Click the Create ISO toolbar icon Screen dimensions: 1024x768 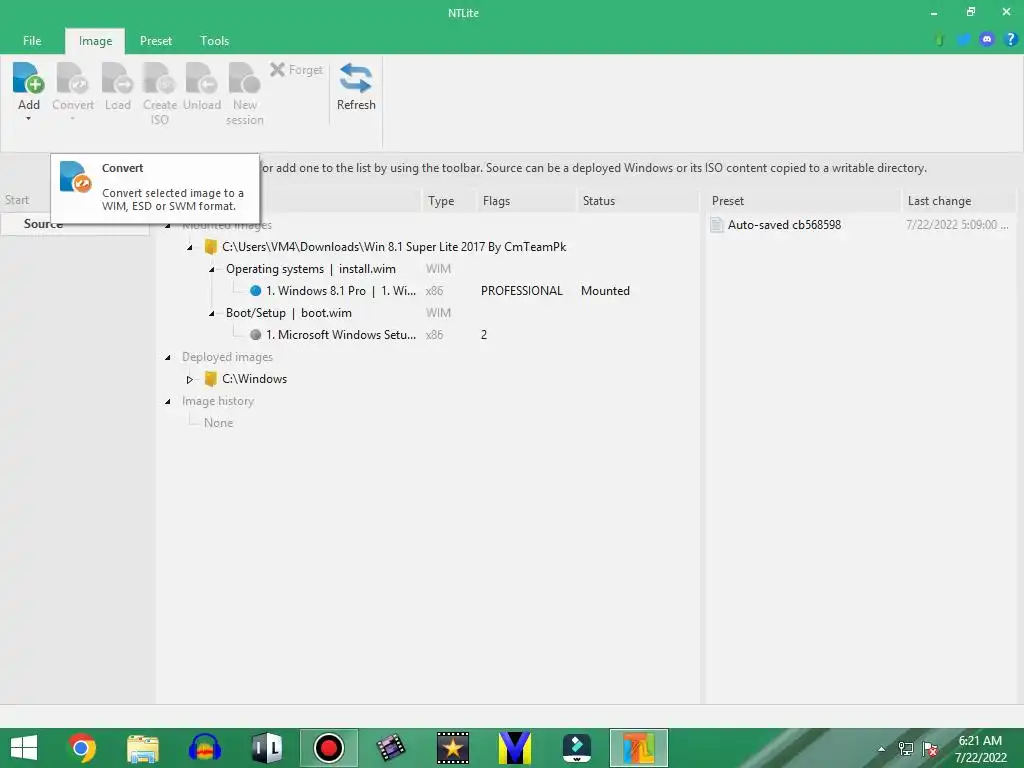tap(159, 79)
